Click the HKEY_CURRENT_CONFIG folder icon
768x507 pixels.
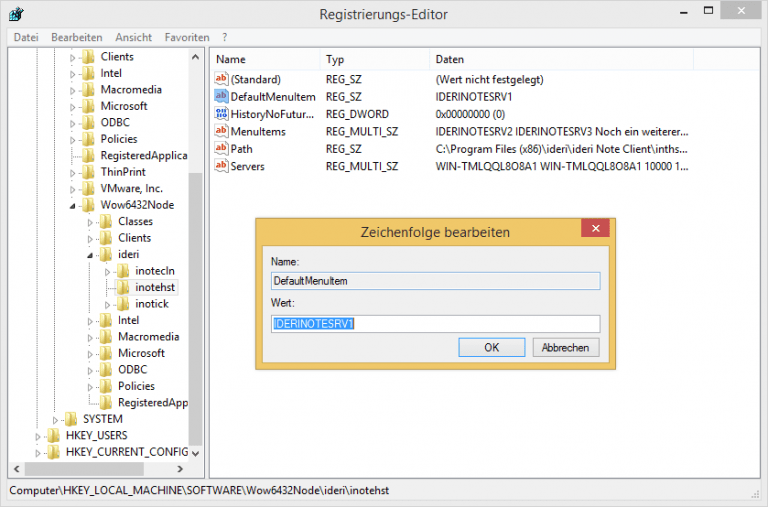pos(53,452)
